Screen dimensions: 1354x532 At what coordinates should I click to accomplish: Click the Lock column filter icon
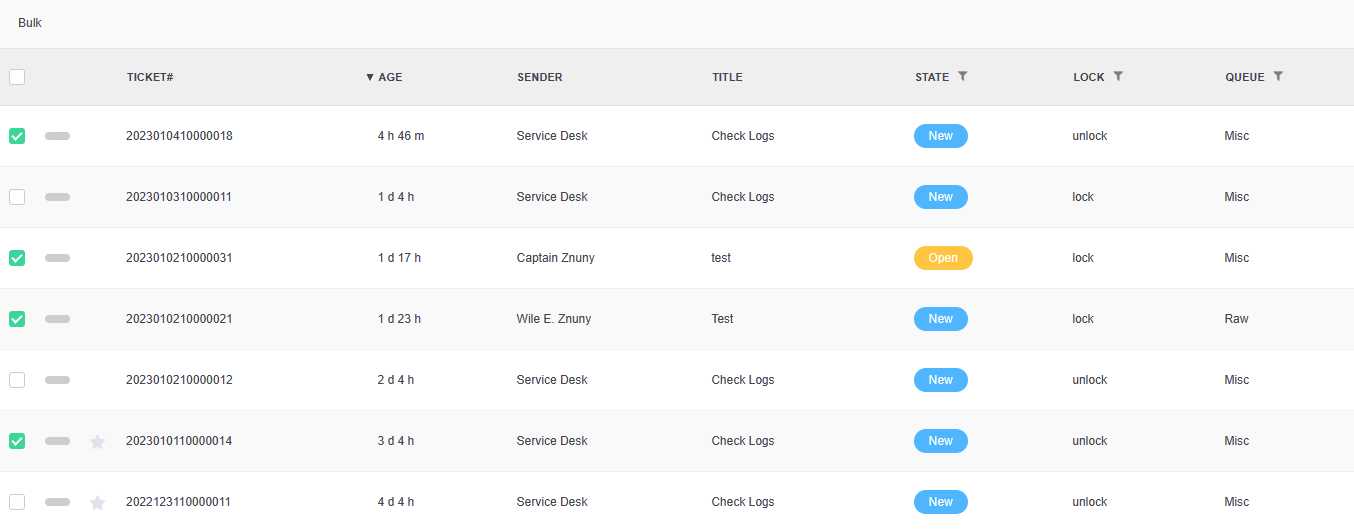point(1118,76)
